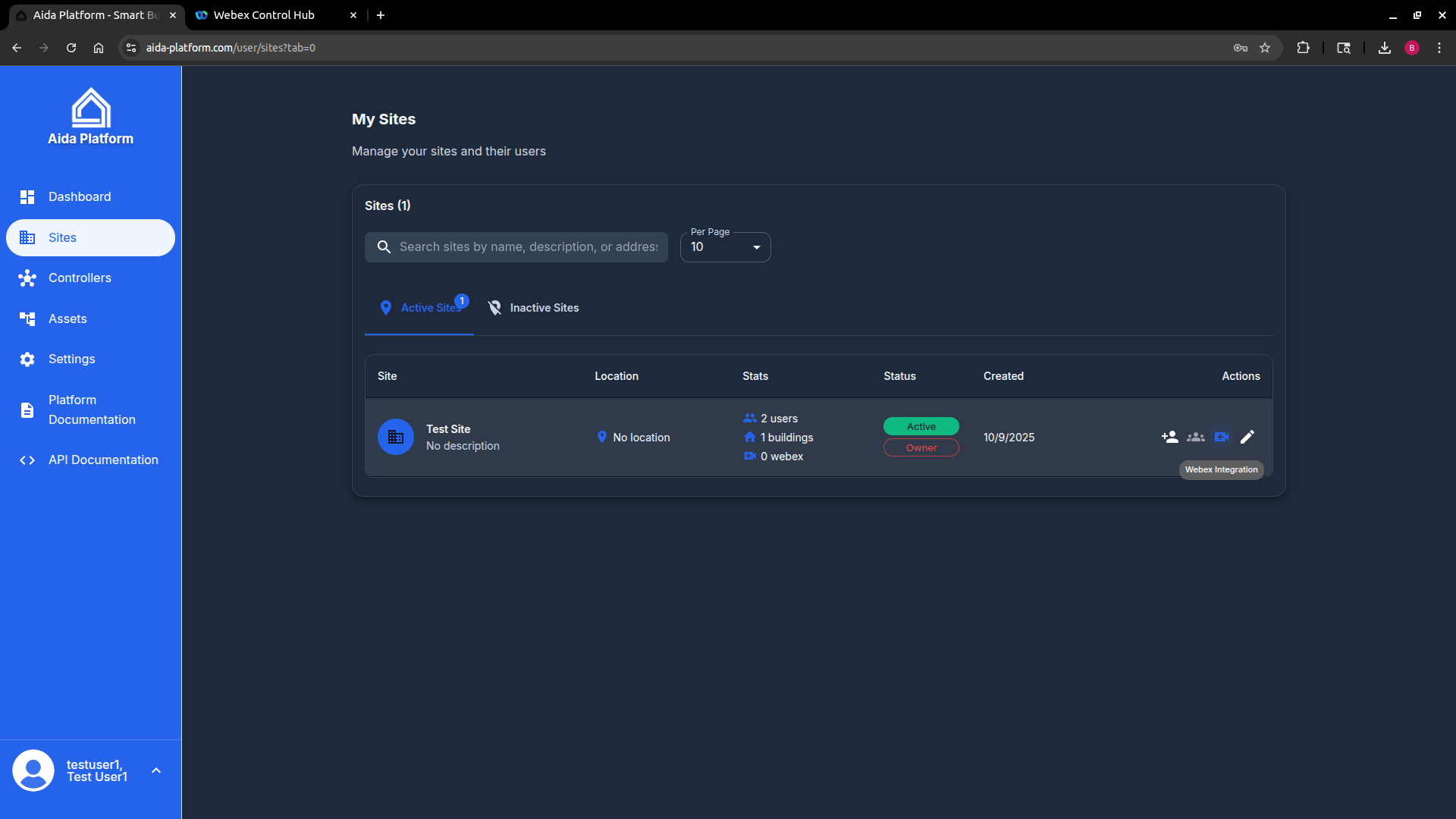The height and width of the screenshot is (819, 1456).
Task: Select the Controllers sidebar icon
Action: (27, 278)
